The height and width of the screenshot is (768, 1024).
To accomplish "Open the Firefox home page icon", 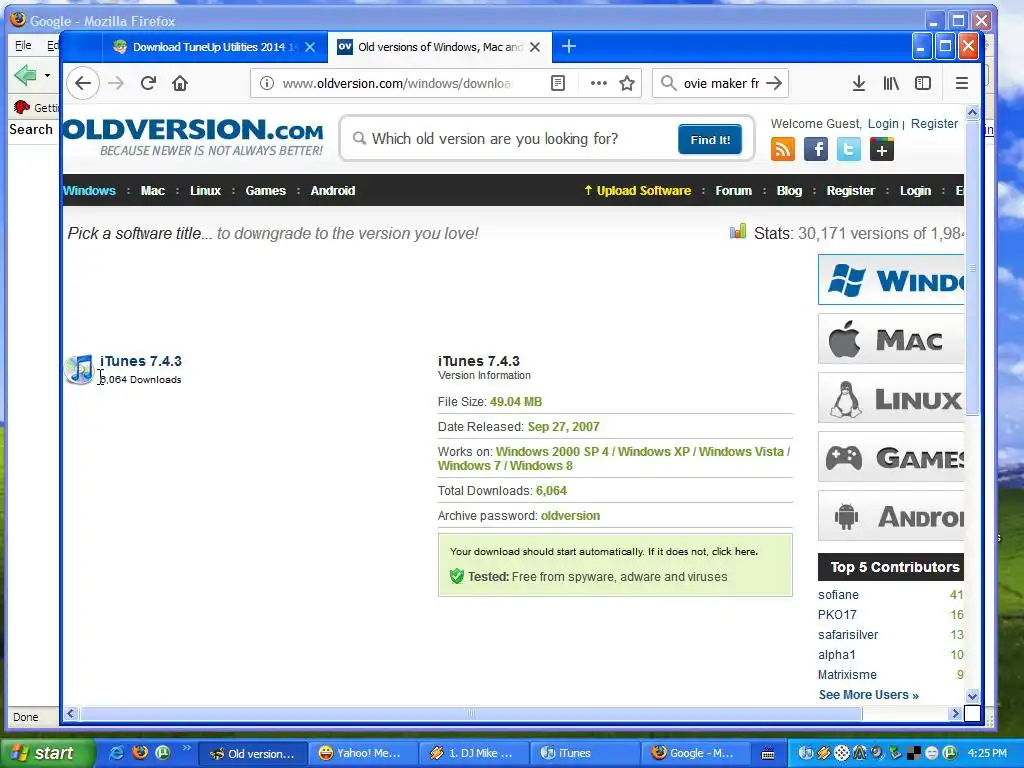I will coord(180,83).
